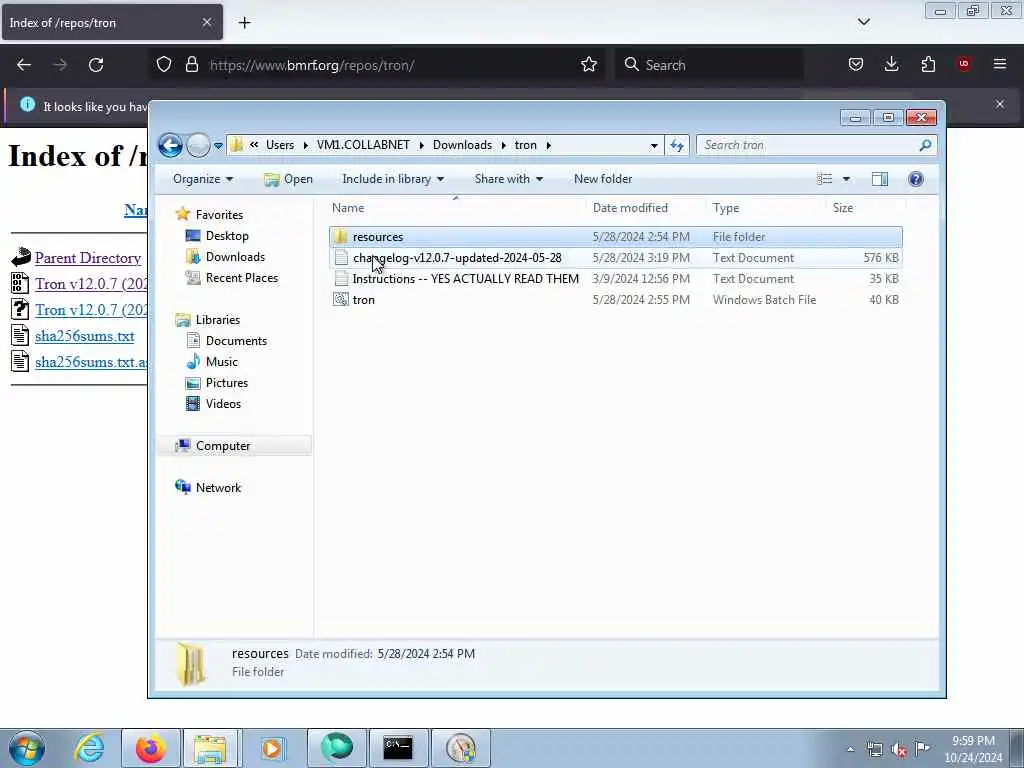This screenshot has width=1024, height=768.
Task: Switch to Firefox in taskbar
Action: 151,748
